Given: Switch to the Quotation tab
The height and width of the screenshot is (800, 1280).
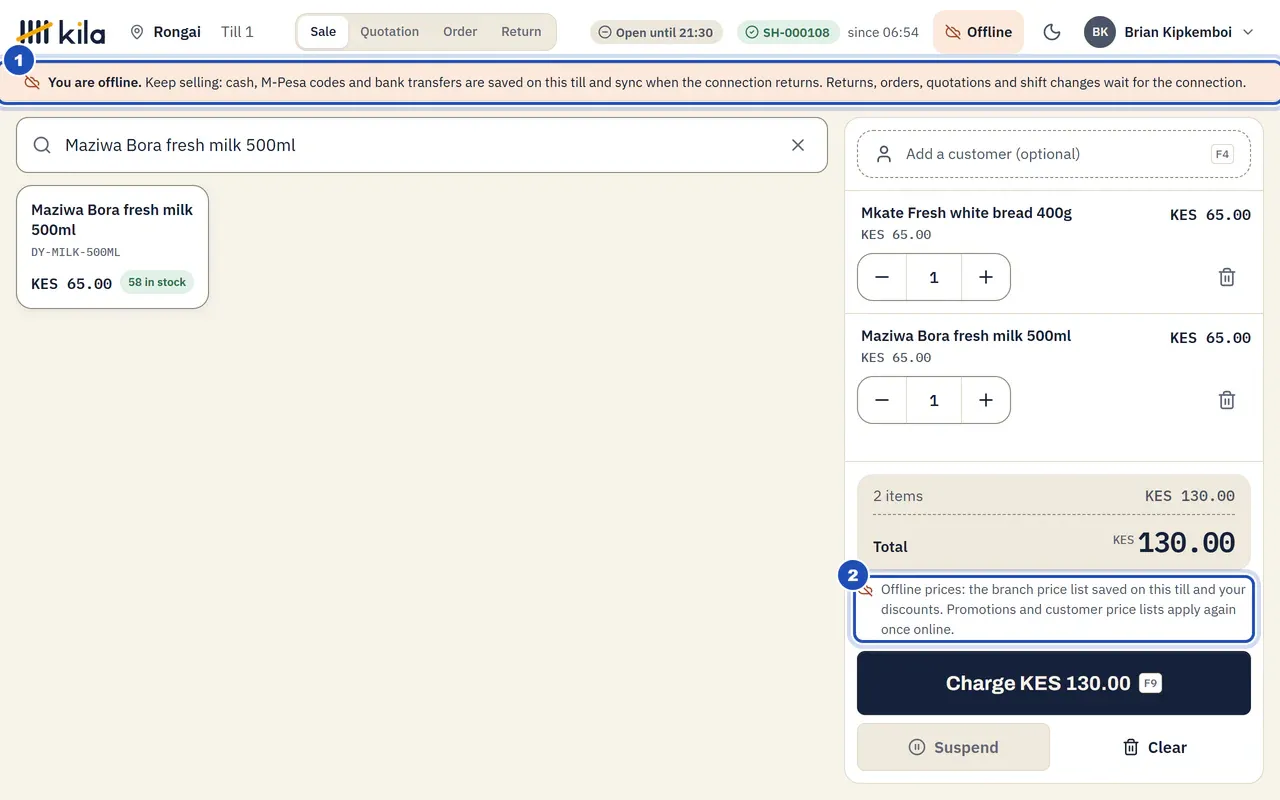Looking at the screenshot, I should pyautogui.click(x=390, y=32).
